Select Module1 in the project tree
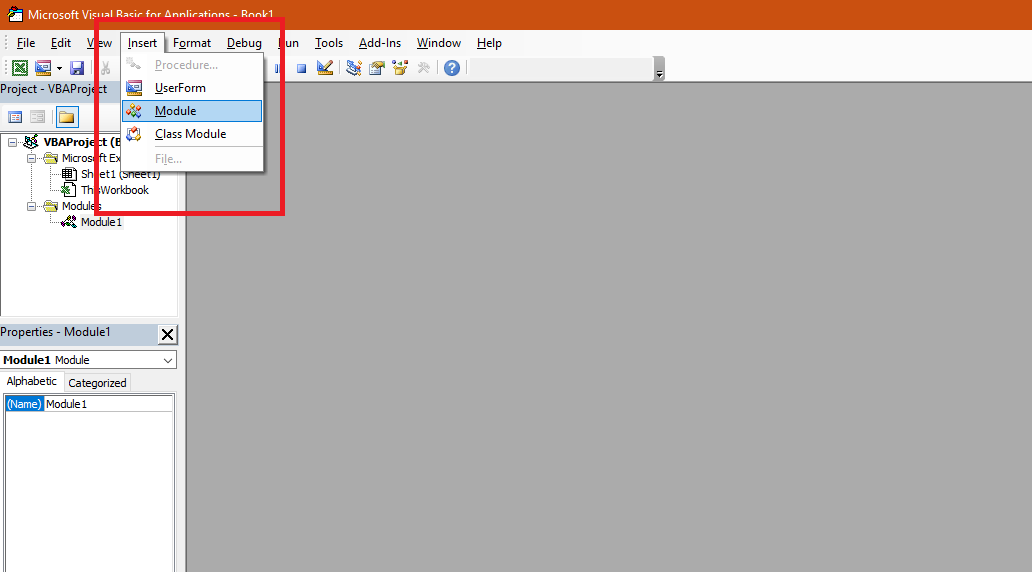Viewport: 1032px width, 572px height. click(x=101, y=222)
